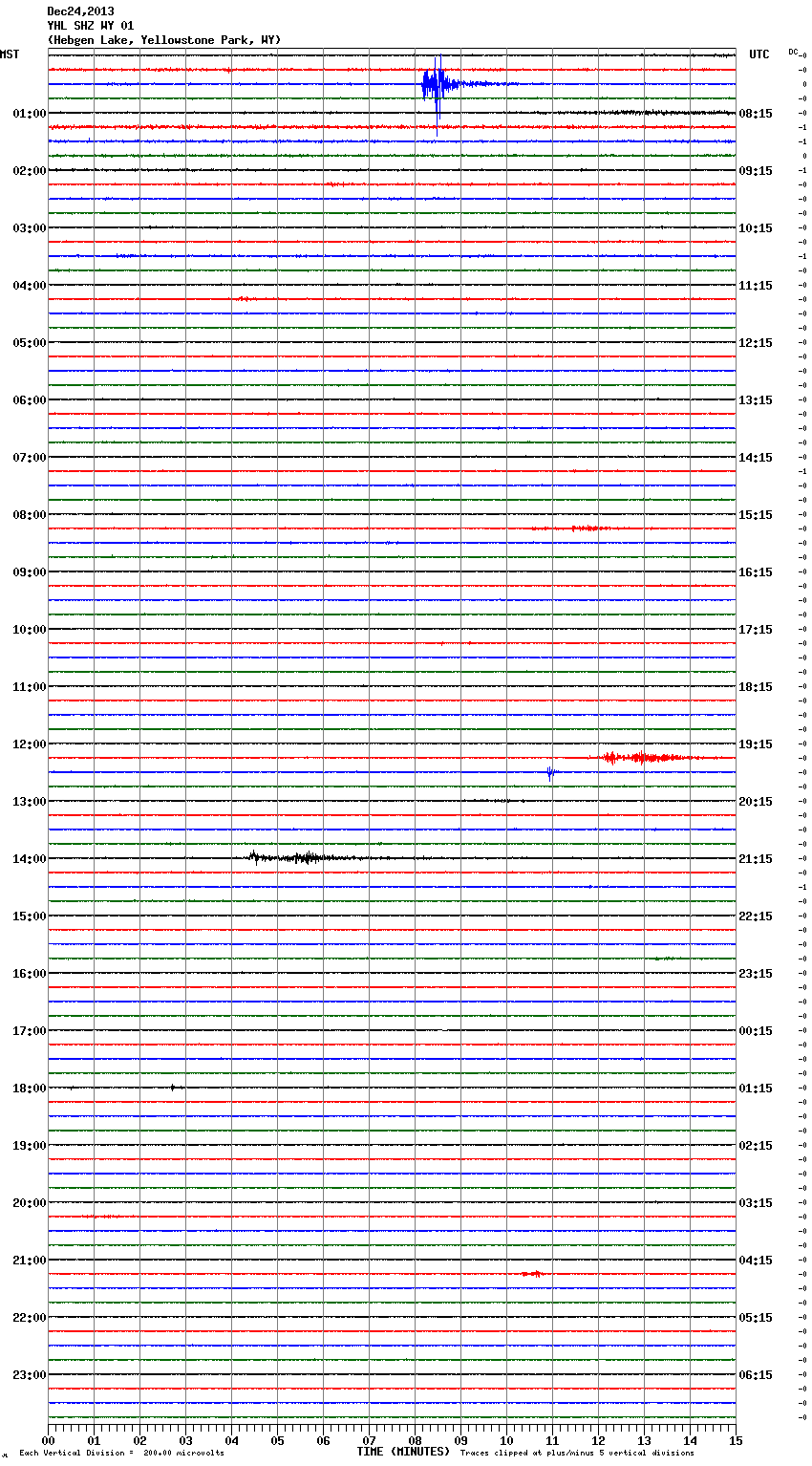The width and height of the screenshot is (812, 1466).
Task: Click the black seismic event on the 14:00 trace
Action: tap(306, 857)
